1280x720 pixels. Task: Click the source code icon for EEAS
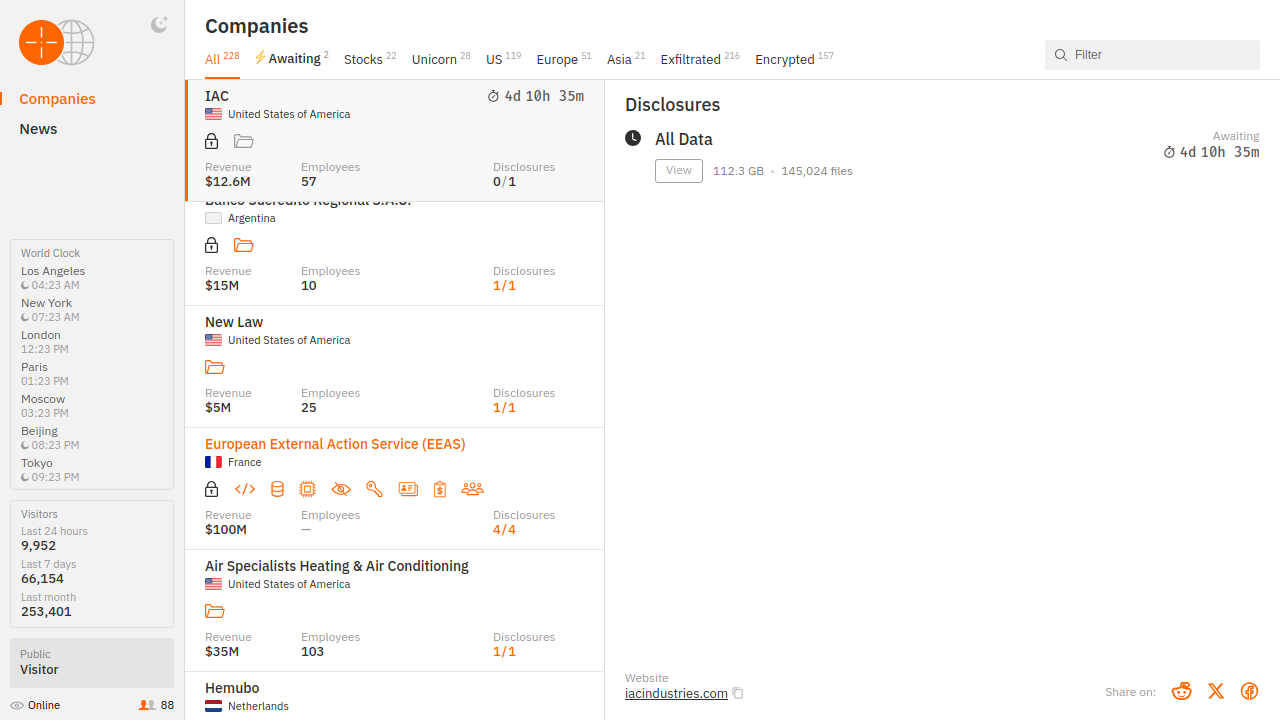pos(245,489)
